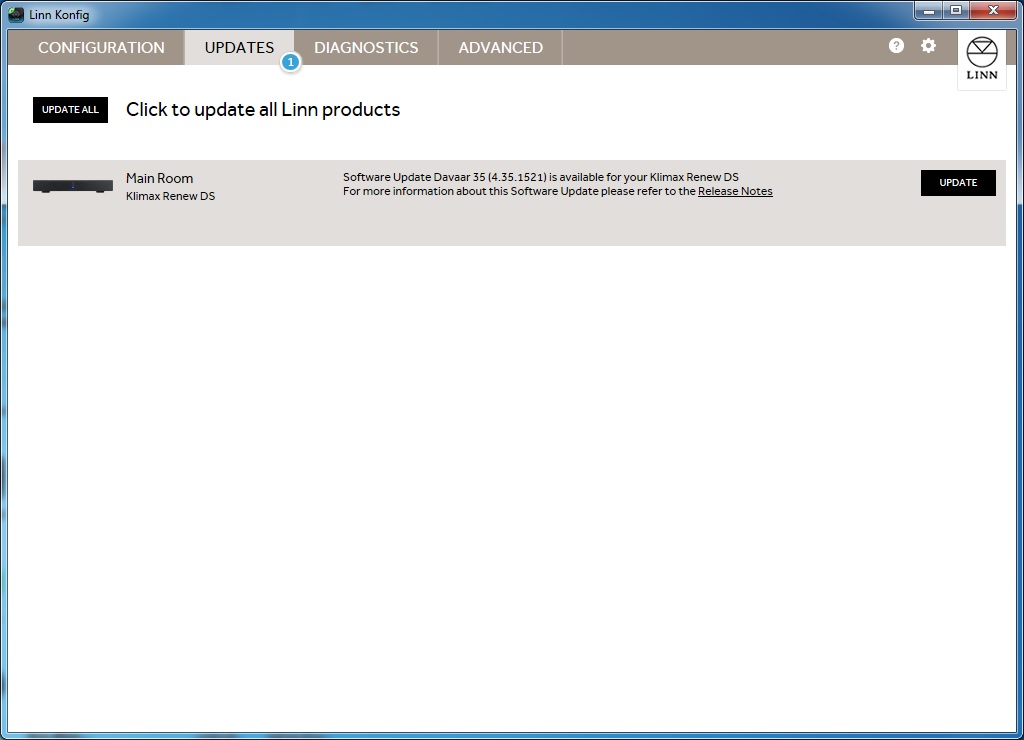This screenshot has height=740, width=1024.
Task: Click the Update All button
Action: click(x=71, y=110)
